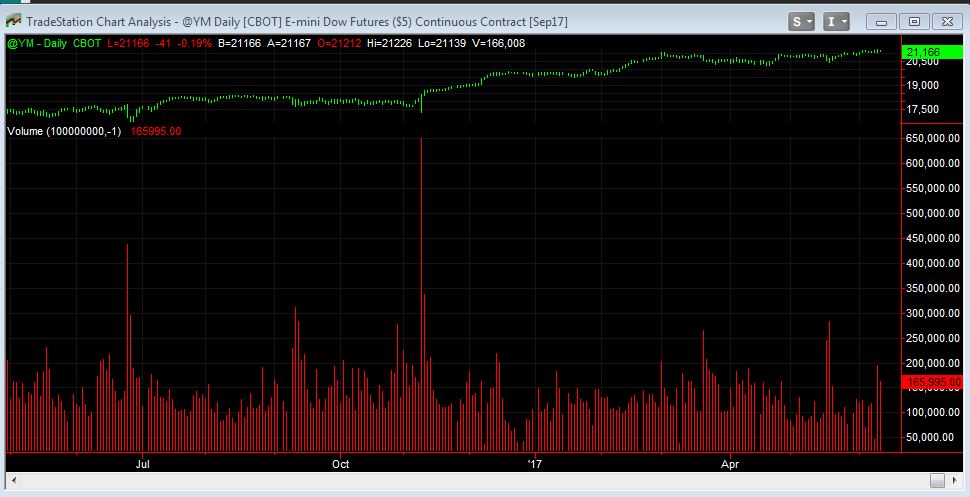
Task: Click the L=21166 last price value
Action: pos(128,43)
